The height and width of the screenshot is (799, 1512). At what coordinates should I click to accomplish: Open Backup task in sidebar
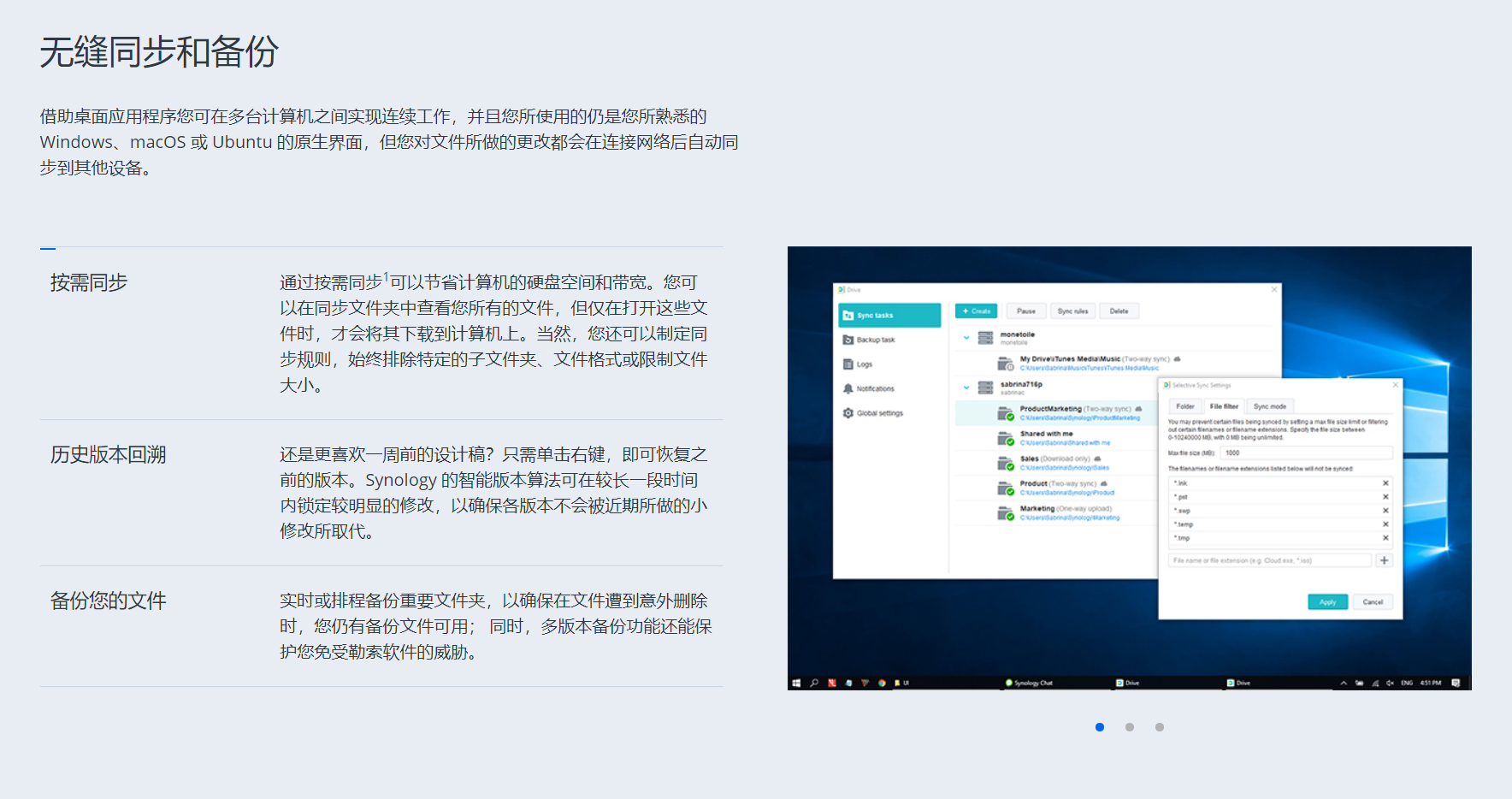pyautogui.click(x=875, y=340)
